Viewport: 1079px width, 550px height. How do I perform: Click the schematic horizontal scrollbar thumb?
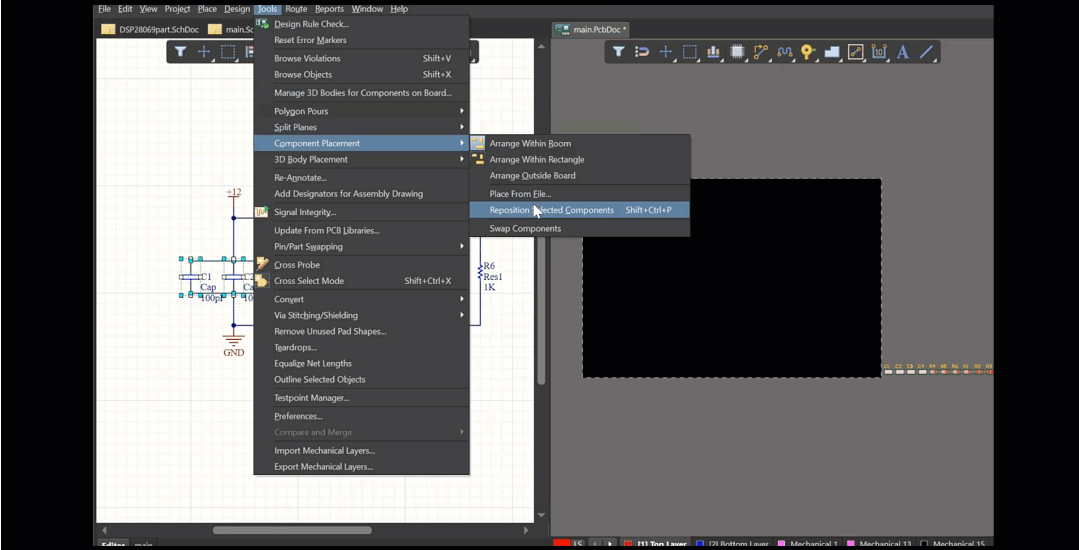point(292,530)
